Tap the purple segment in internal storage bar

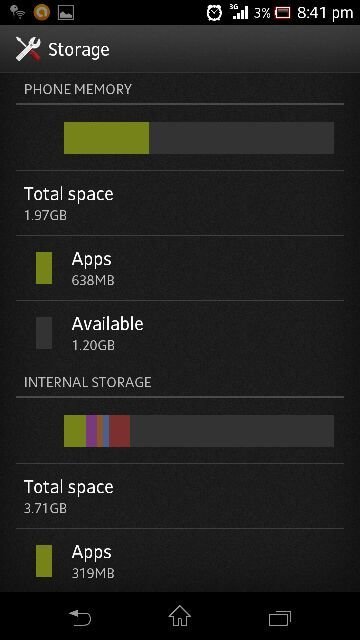[91, 431]
